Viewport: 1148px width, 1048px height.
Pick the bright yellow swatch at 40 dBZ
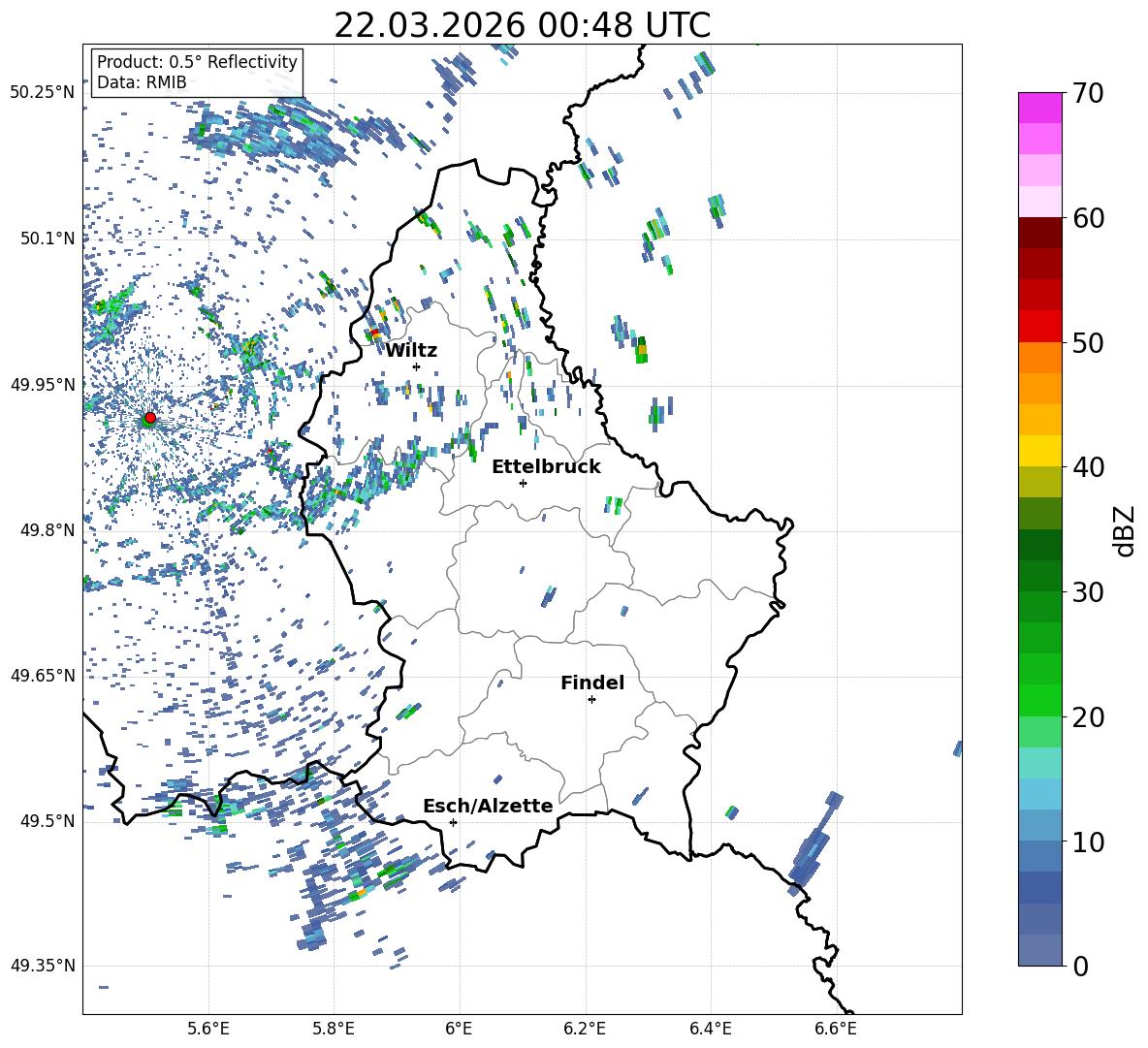(1040, 451)
